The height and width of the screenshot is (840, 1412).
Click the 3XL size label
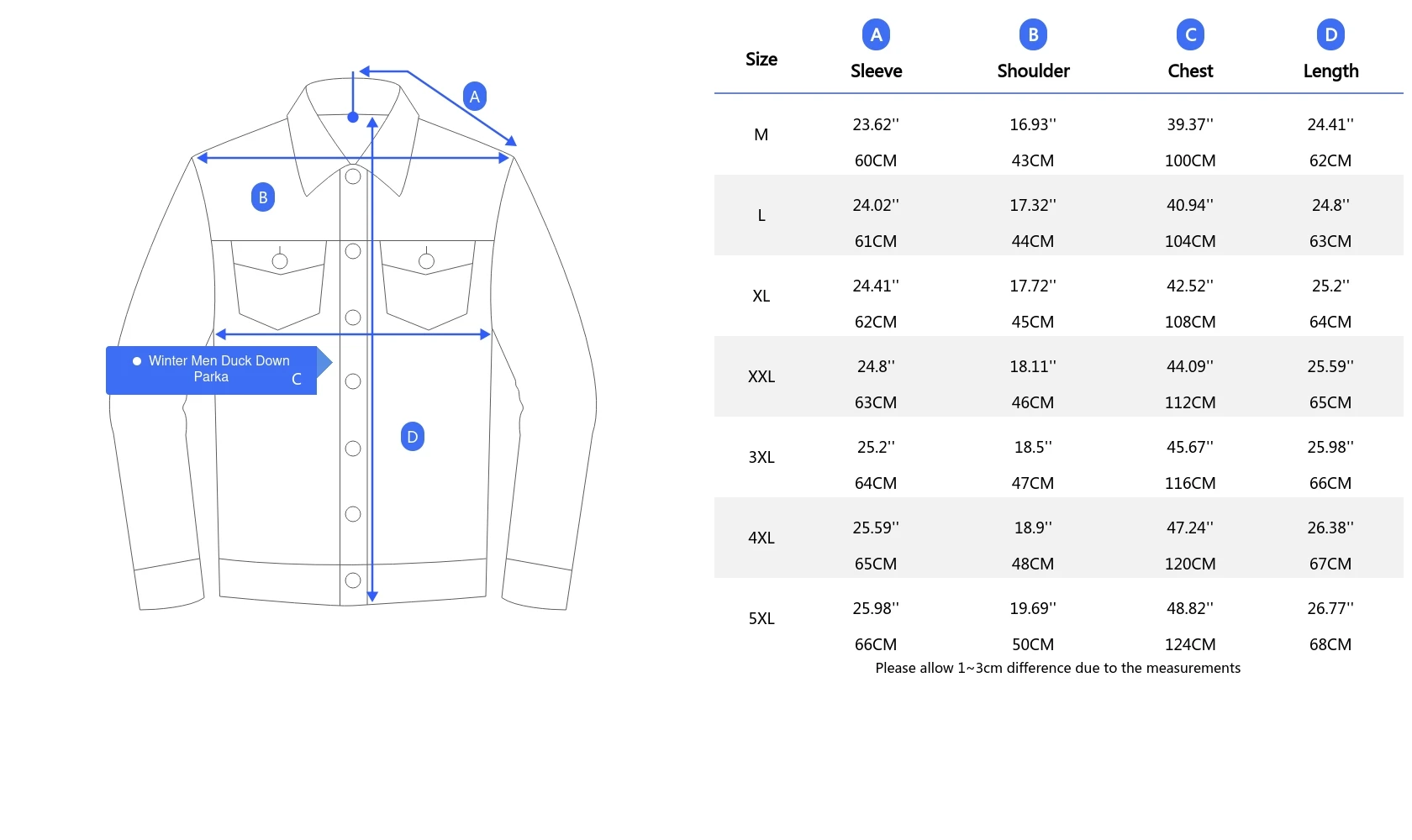pos(761,458)
